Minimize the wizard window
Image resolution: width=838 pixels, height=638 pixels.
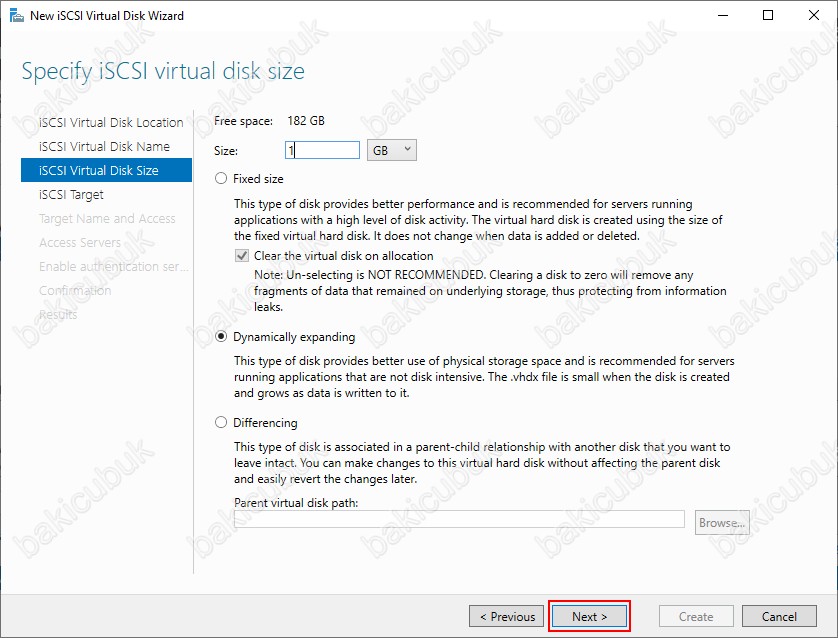(723, 15)
